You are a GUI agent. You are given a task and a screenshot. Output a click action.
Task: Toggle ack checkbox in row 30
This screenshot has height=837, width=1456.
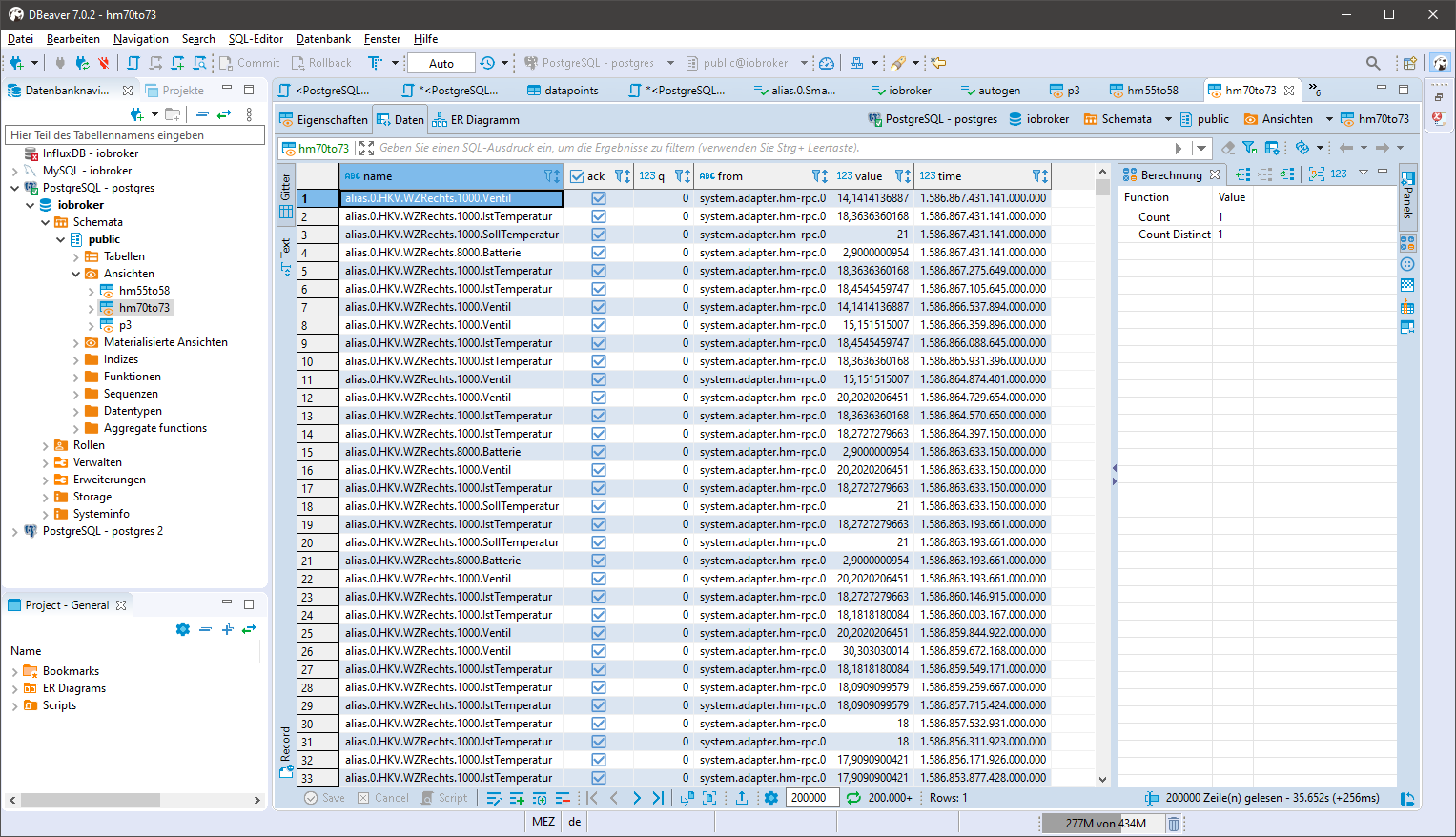[x=599, y=724]
